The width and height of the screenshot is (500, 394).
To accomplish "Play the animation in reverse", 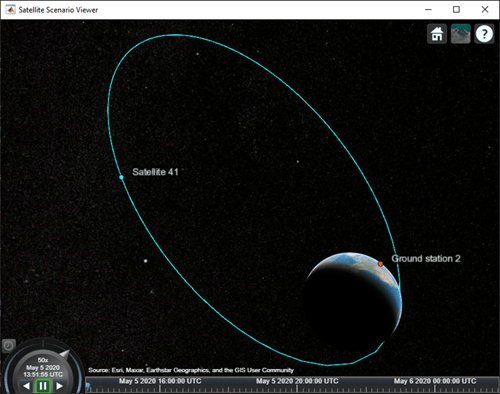I will coord(26,386).
